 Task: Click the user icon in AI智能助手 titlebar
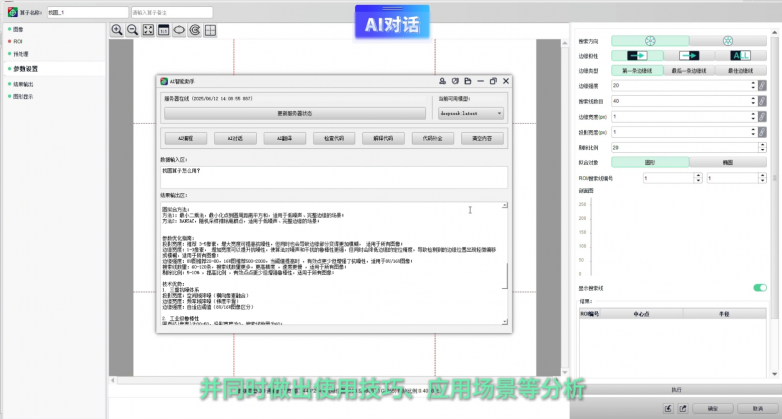pos(442,80)
